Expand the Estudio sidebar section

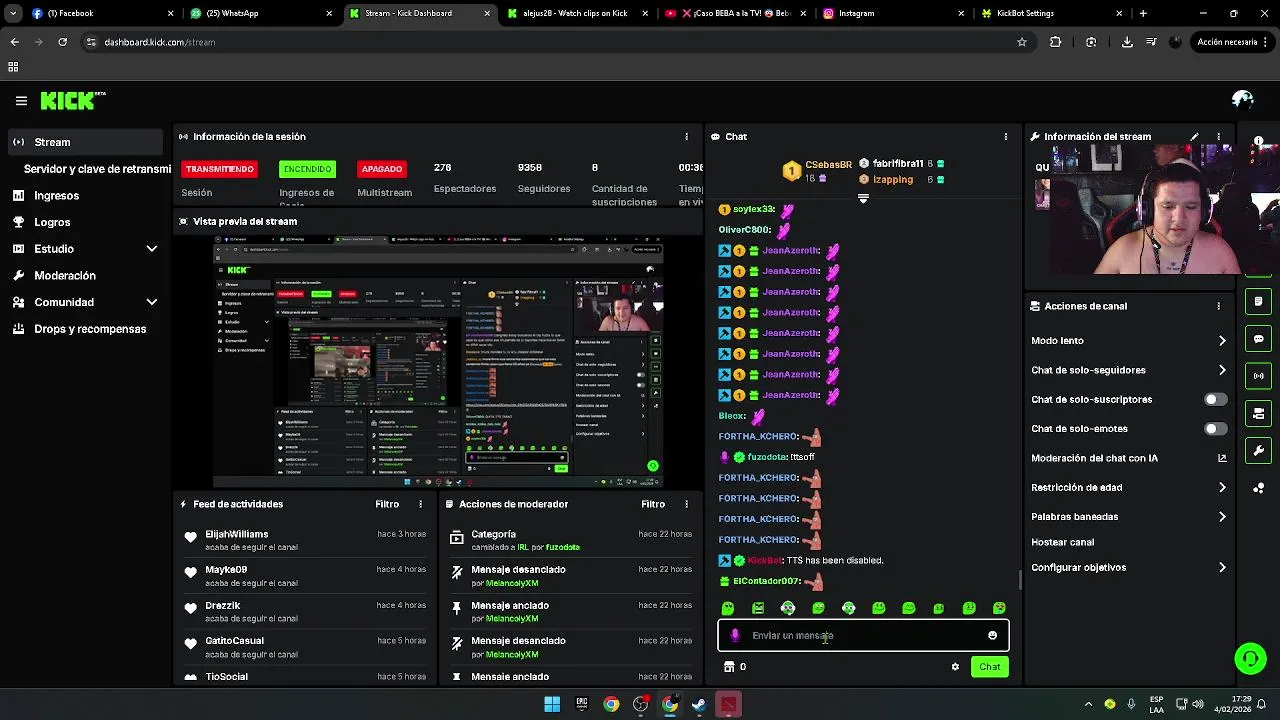[x=152, y=249]
